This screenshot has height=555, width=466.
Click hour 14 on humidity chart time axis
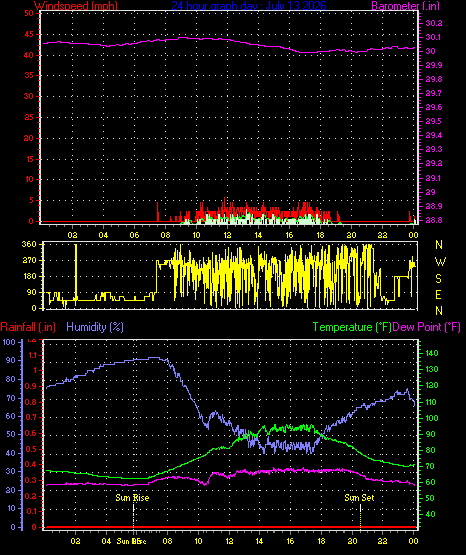click(259, 541)
